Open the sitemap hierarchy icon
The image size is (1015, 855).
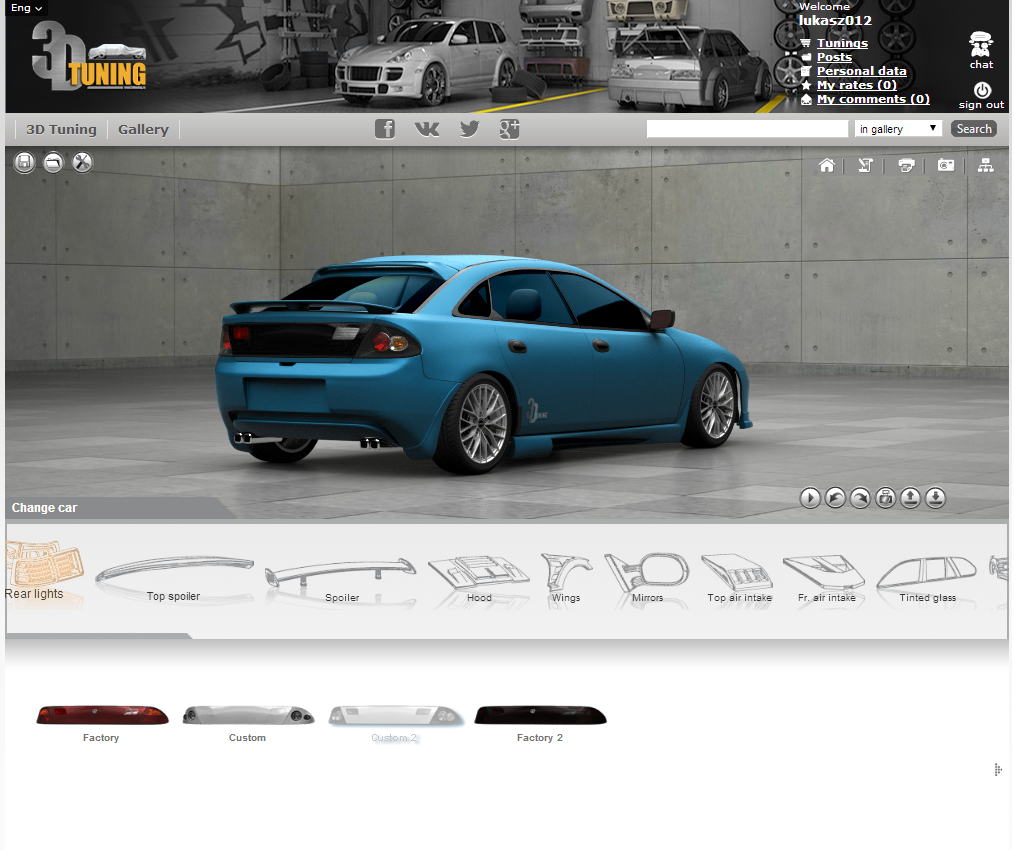pos(986,166)
